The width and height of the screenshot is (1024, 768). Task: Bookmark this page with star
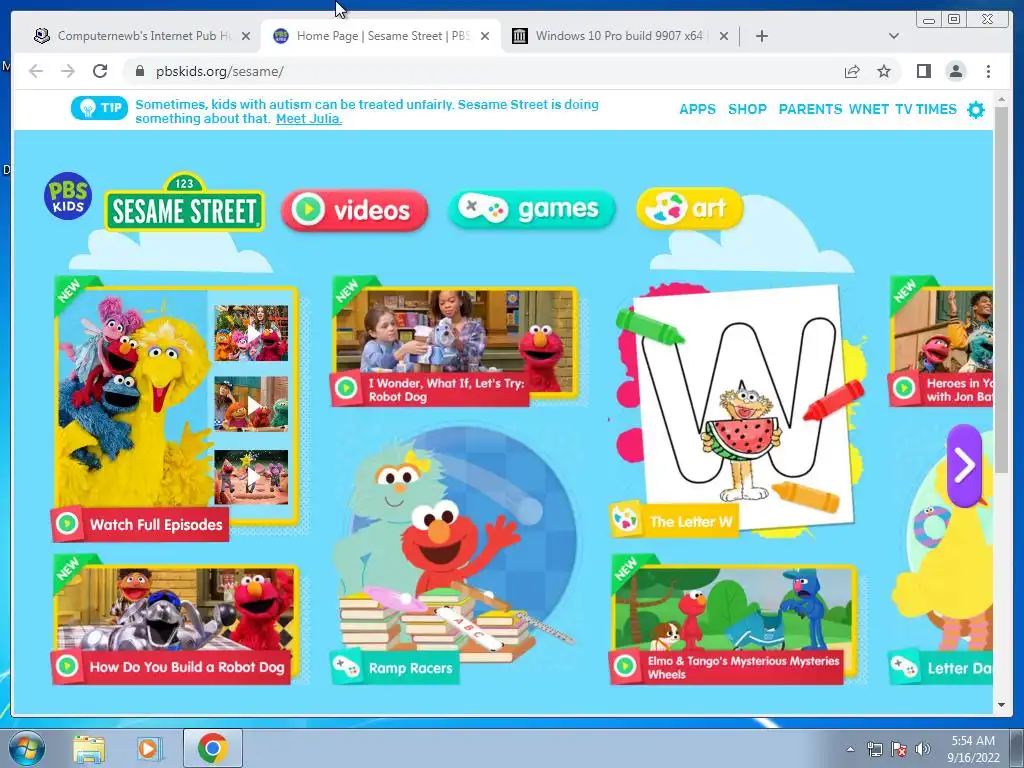point(884,71)
